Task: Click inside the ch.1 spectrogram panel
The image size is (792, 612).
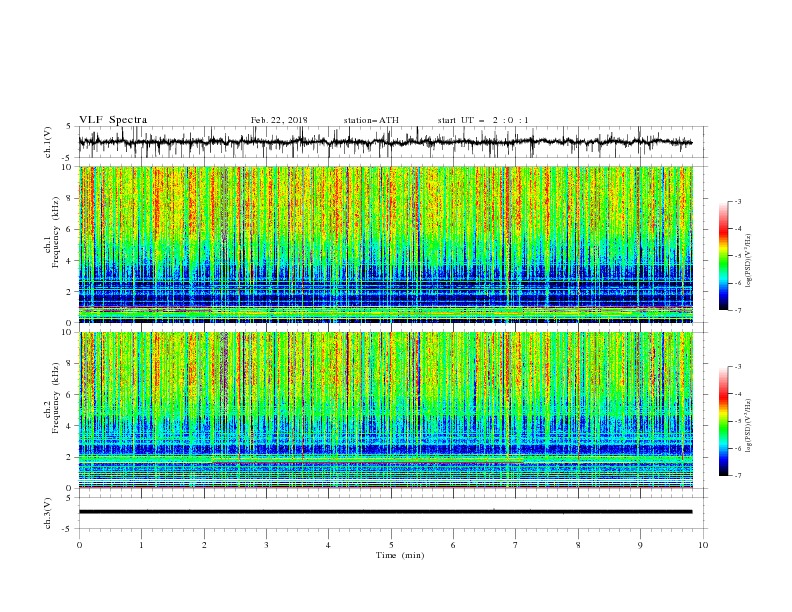Action: 386,244
